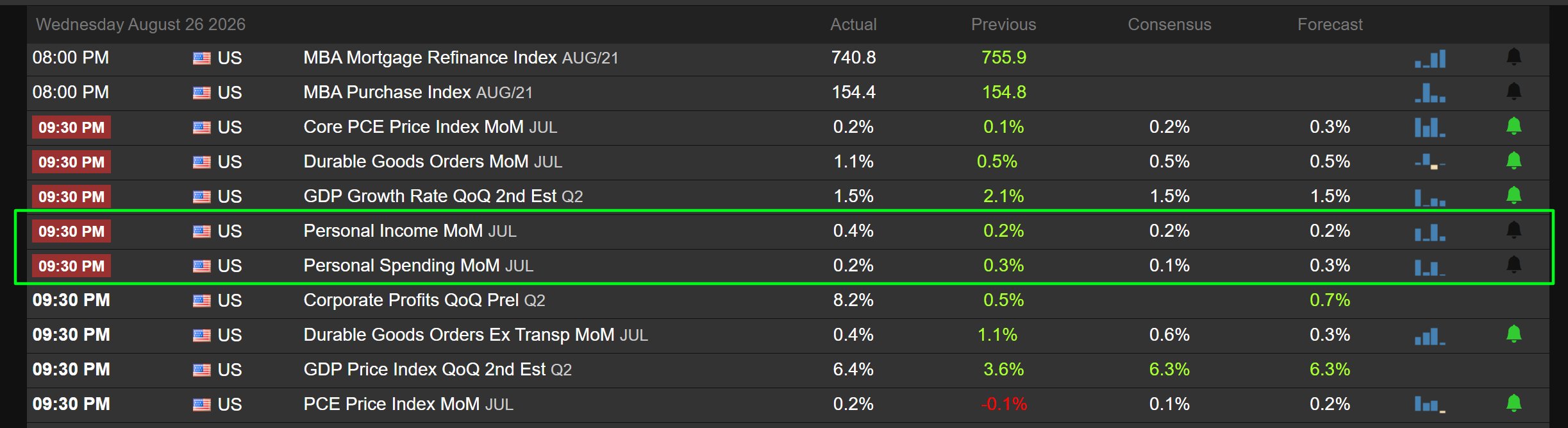The height and width of the screenshot is (428, 1568).
Task: Open Core PCE Price Index MoM link
Action: (430, 127)
